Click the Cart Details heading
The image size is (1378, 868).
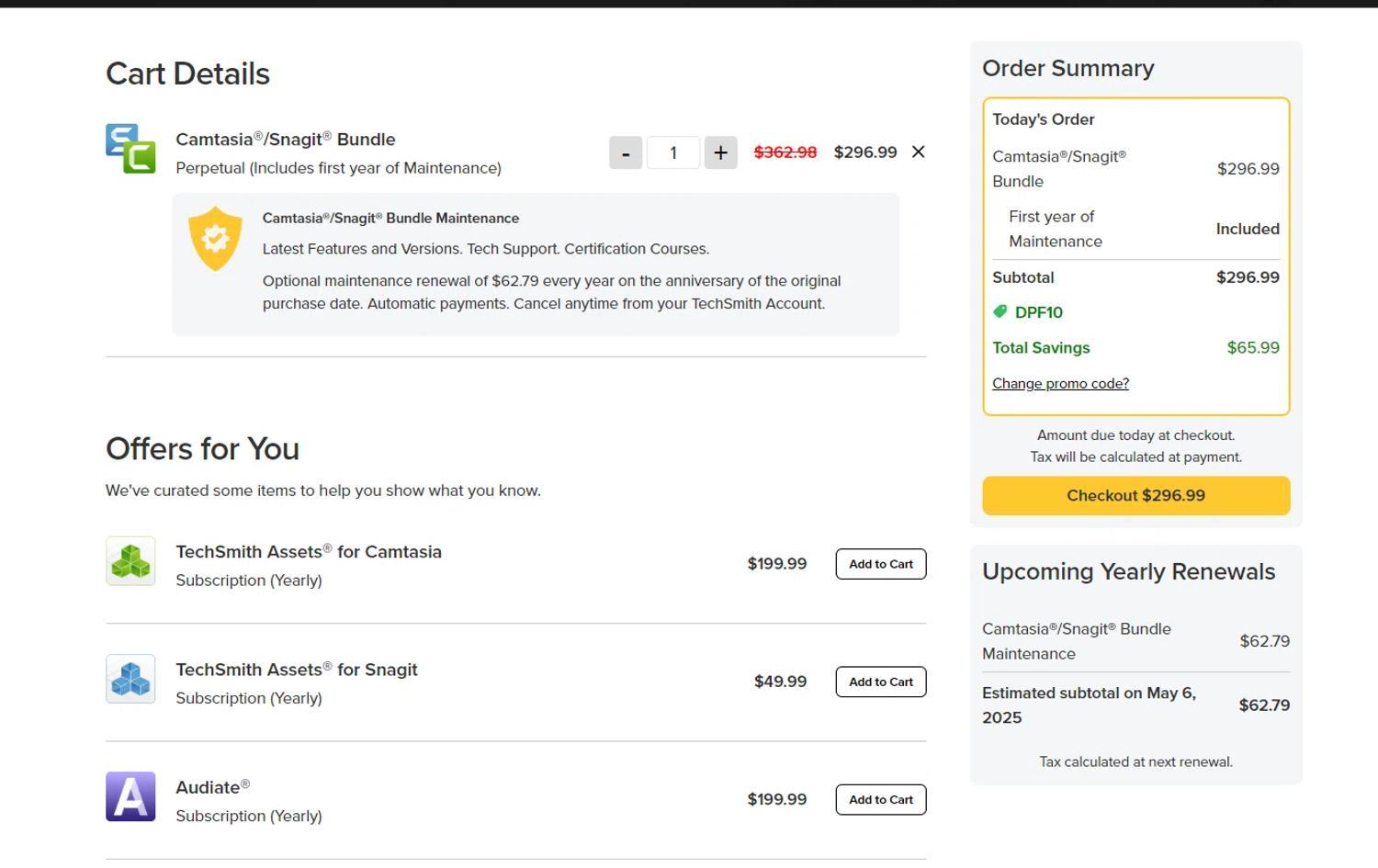point(187,73)
